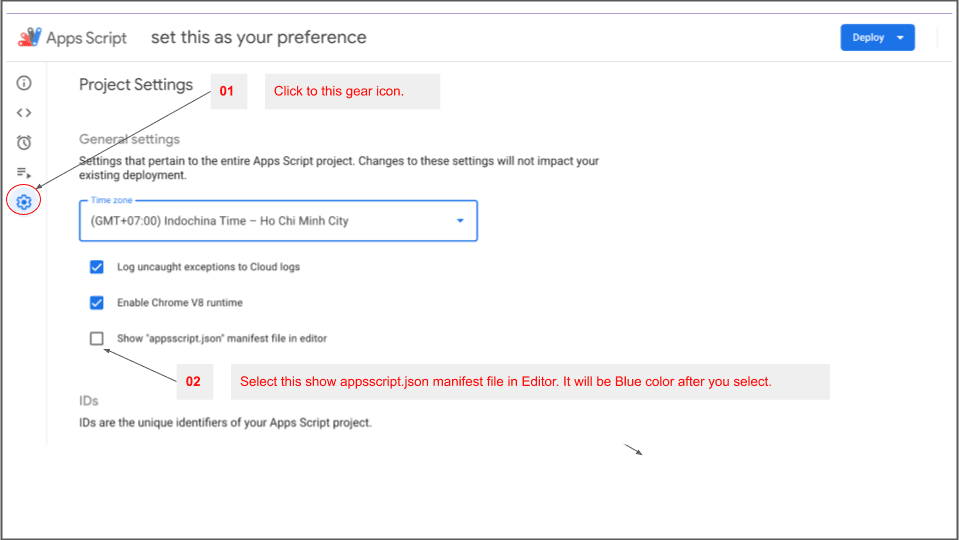Open the Deploy button dropdown arrow

[900, 38]
